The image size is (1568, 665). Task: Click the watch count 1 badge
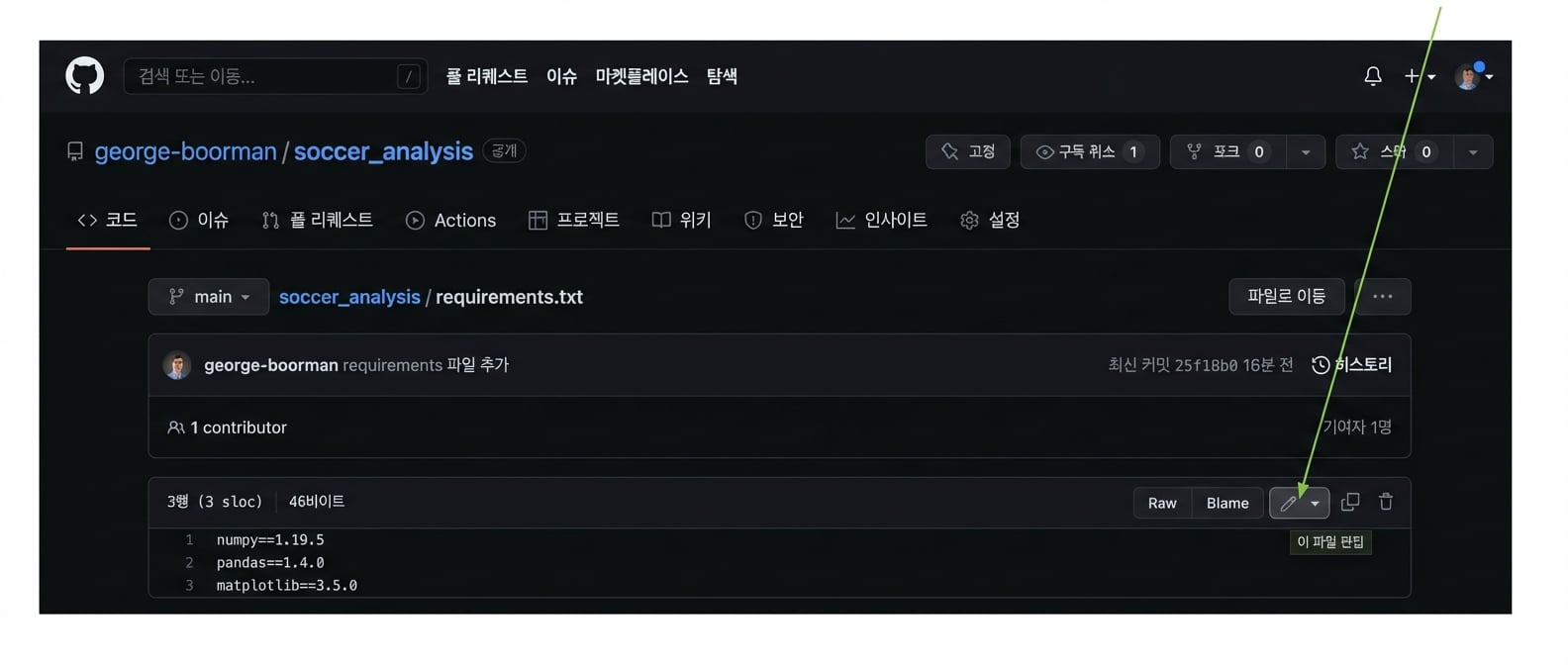(x=1133, y=151)
